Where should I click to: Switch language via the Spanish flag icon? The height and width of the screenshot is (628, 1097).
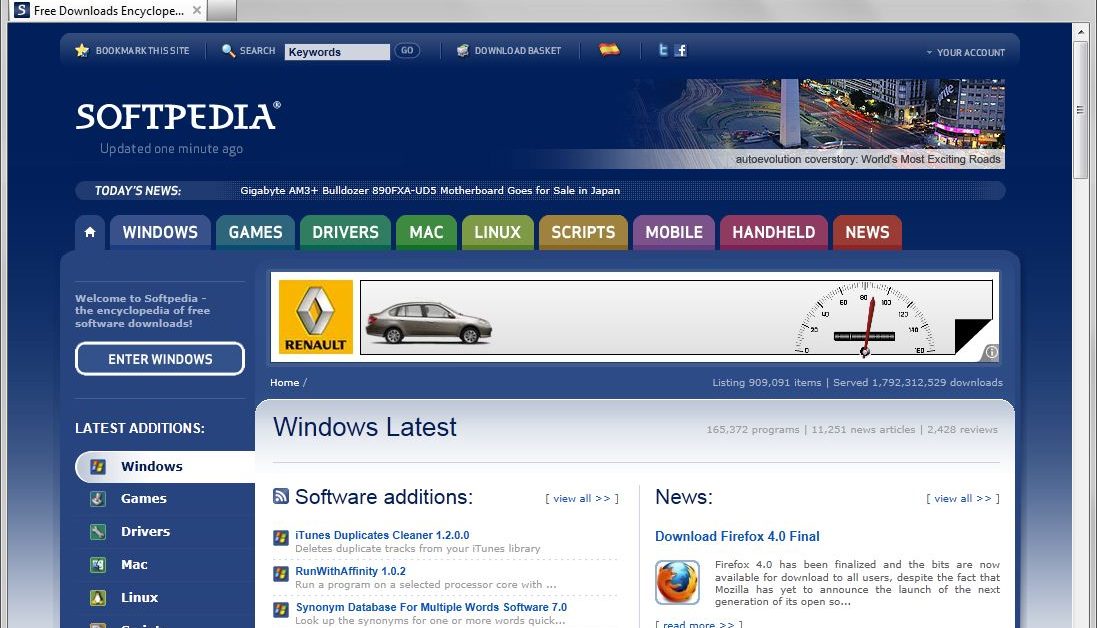click(609, 50)
